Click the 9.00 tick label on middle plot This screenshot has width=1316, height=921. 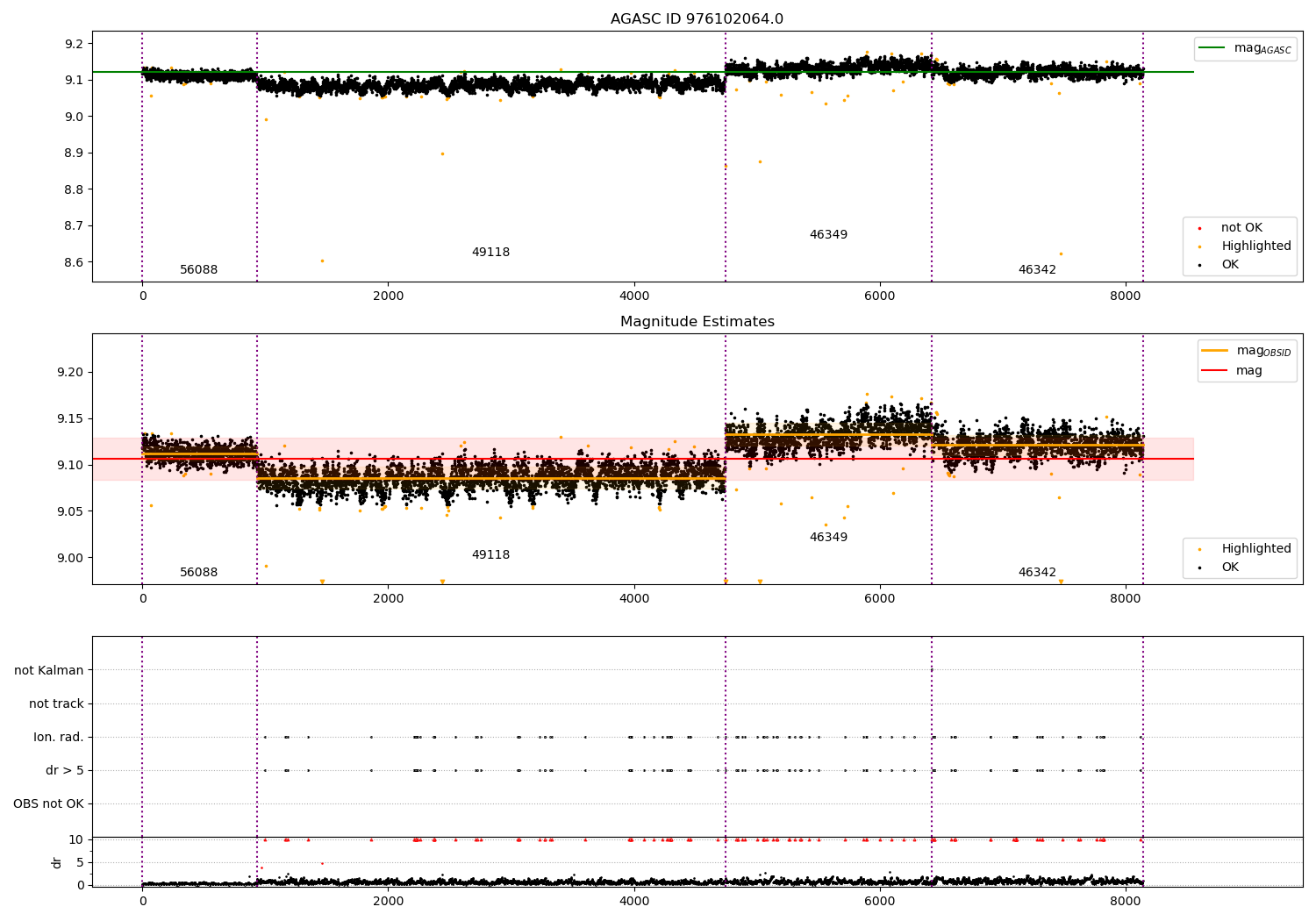(x=71, y=559)
